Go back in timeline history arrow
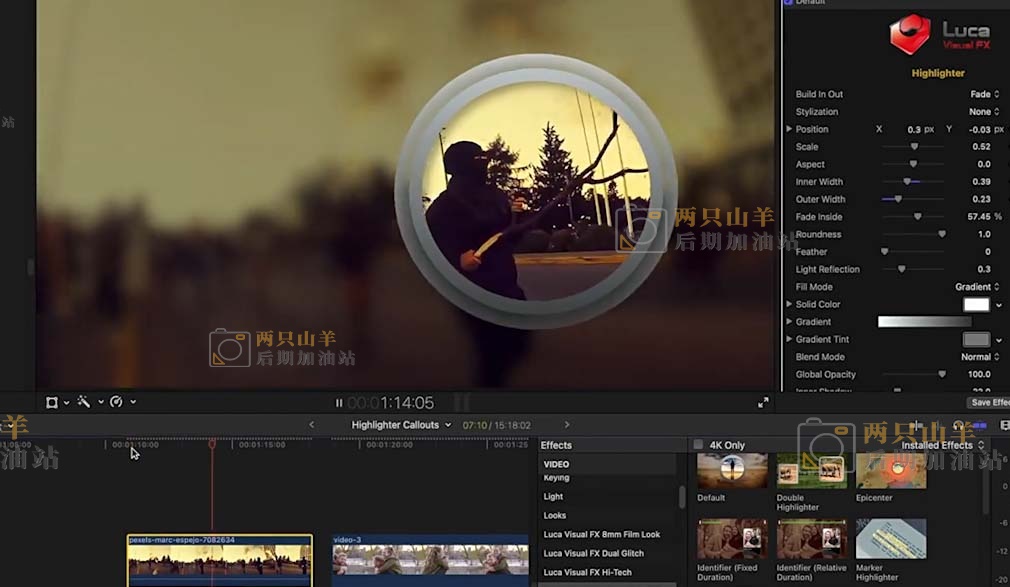Viewport: 1010px width, 587px height. click(311, 425)
